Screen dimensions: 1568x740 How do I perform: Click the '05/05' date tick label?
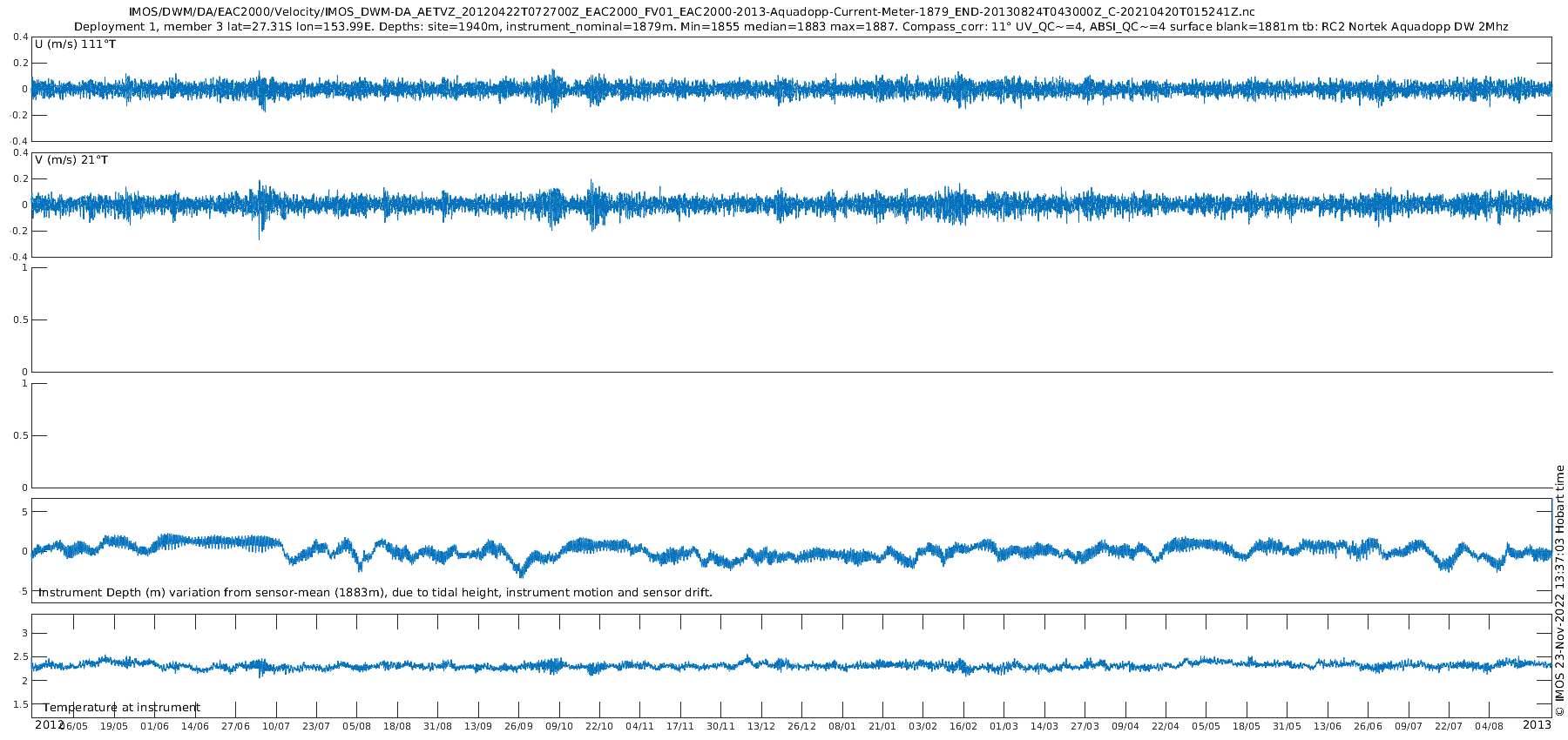1206,726
